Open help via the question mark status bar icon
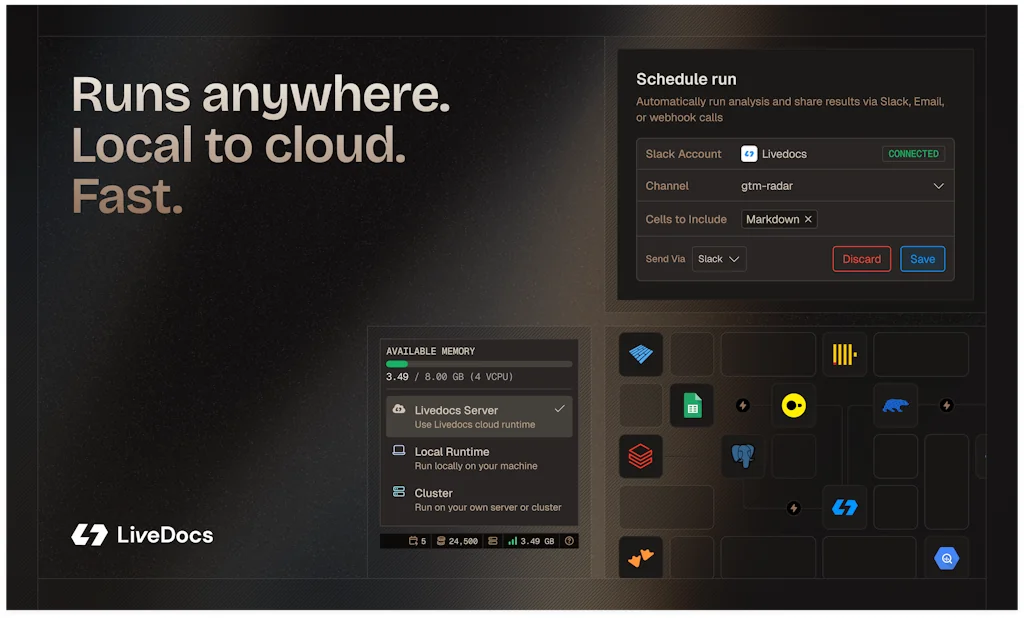 (x=568, y=541)
